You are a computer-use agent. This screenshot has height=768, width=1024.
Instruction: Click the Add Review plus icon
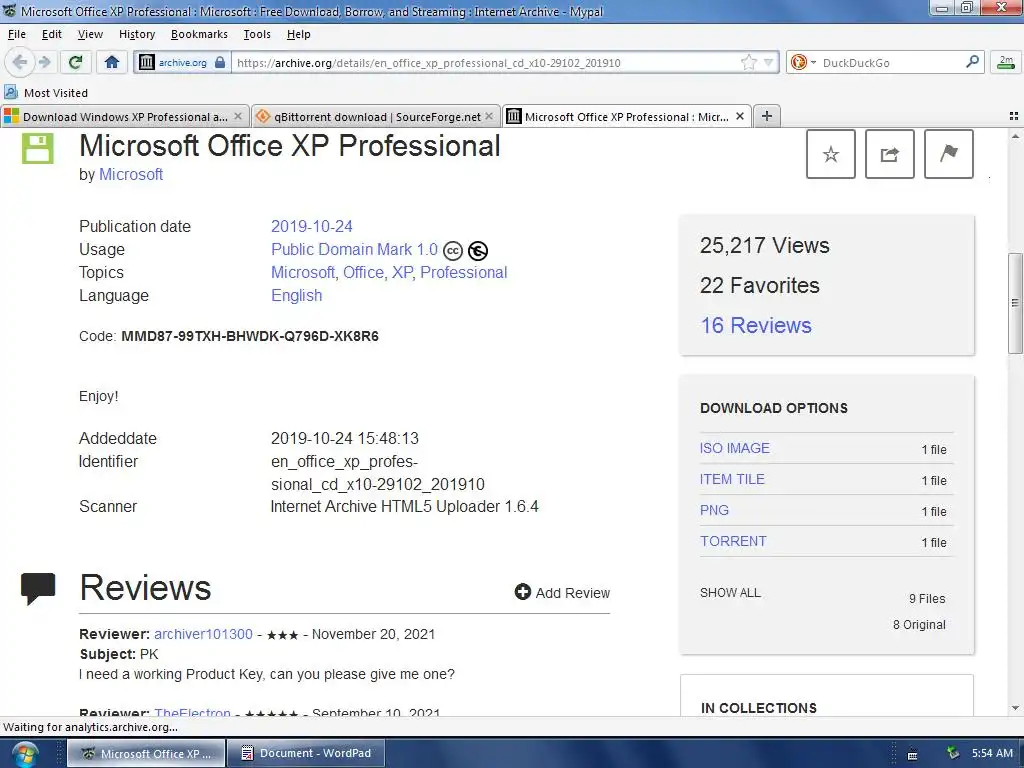(x=522, y=592)
